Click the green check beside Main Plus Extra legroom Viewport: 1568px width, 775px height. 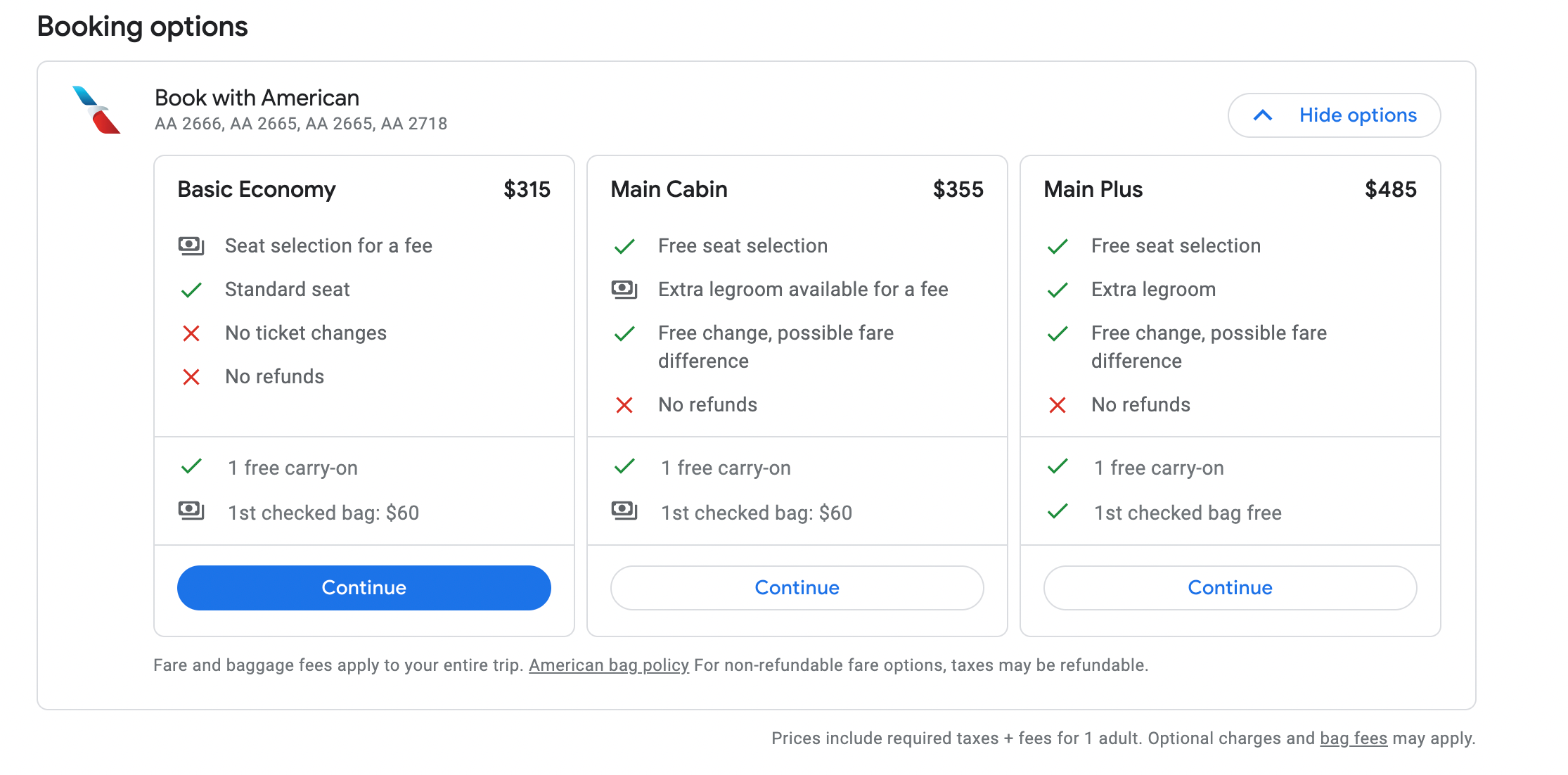pyautogui.click(x=1058, y=290)
